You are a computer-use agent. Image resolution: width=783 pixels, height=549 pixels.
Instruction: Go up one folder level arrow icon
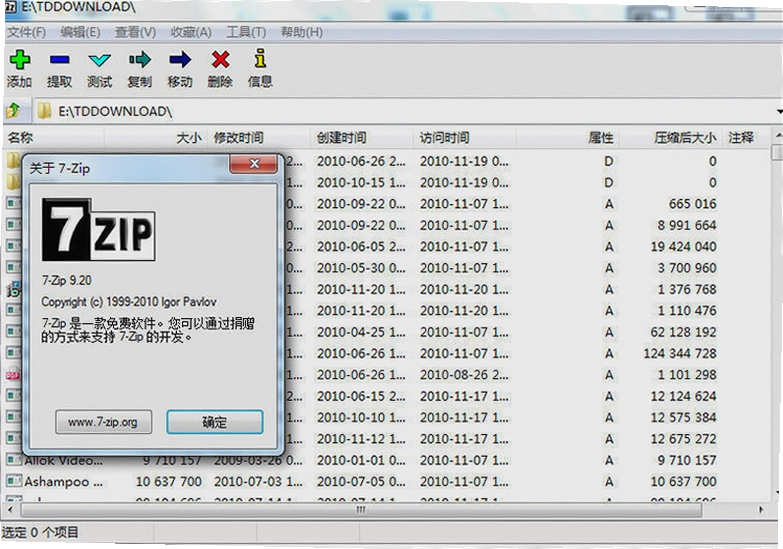click(x=13, y=110)
